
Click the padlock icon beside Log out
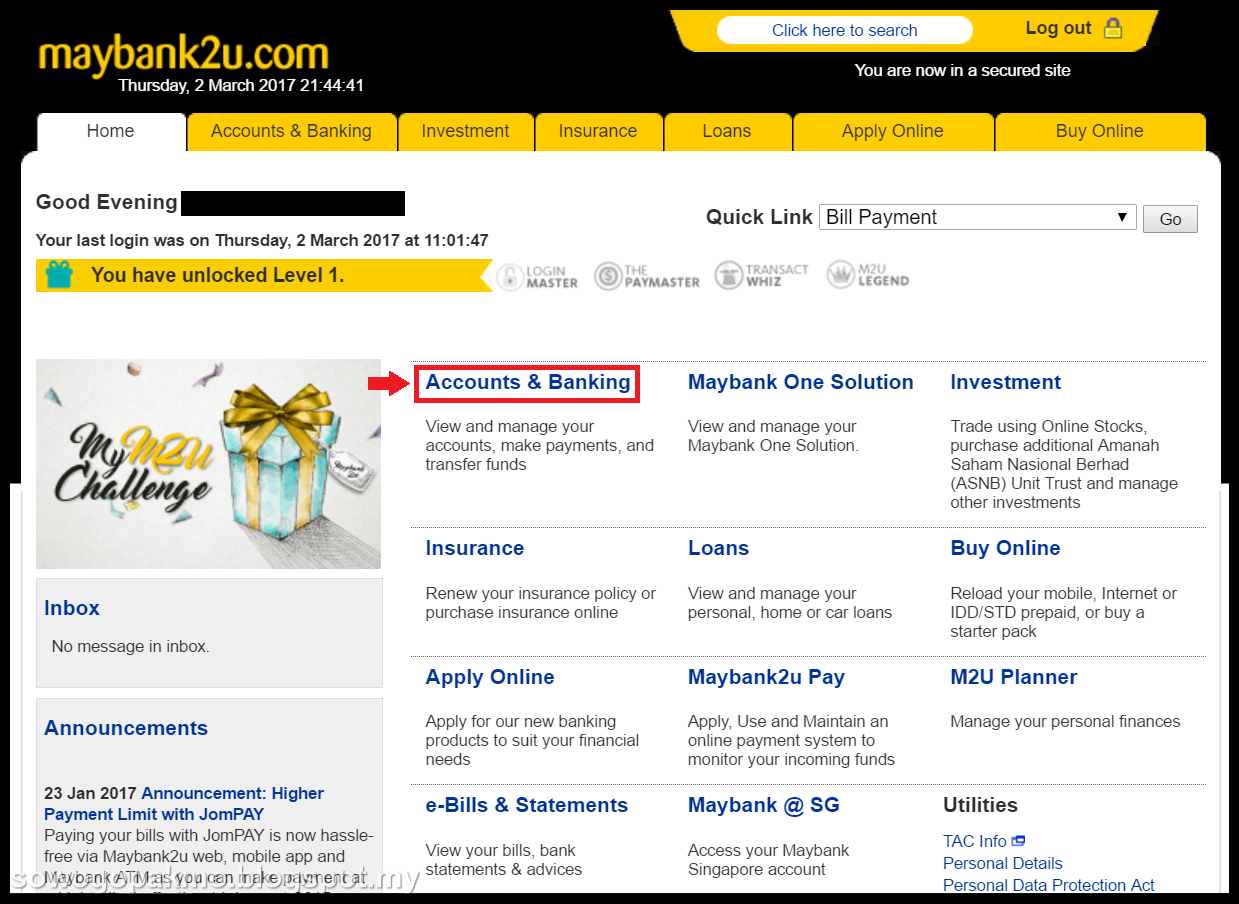tap(1113, 29)
